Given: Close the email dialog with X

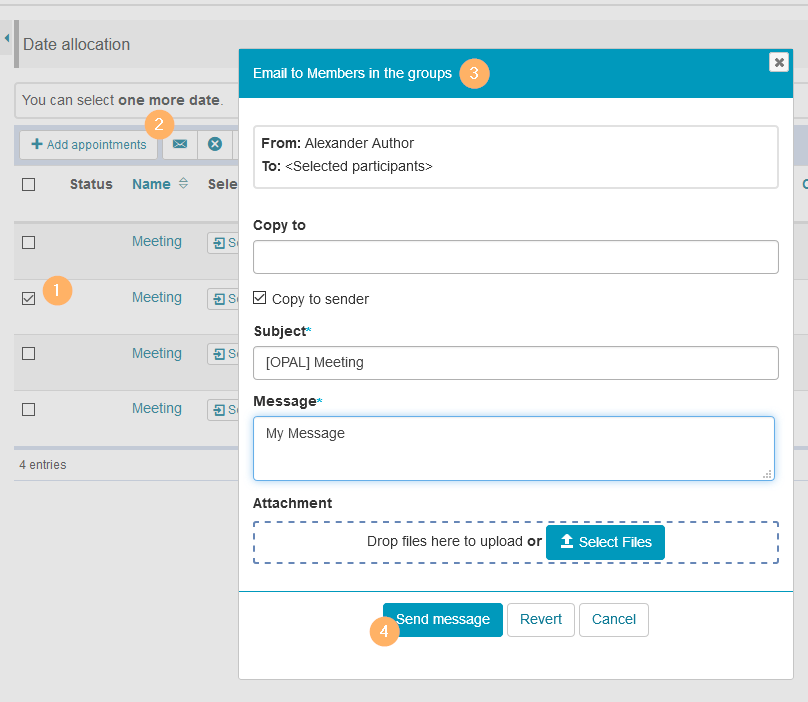Looking at the screenshot, I should coord(778,62).
